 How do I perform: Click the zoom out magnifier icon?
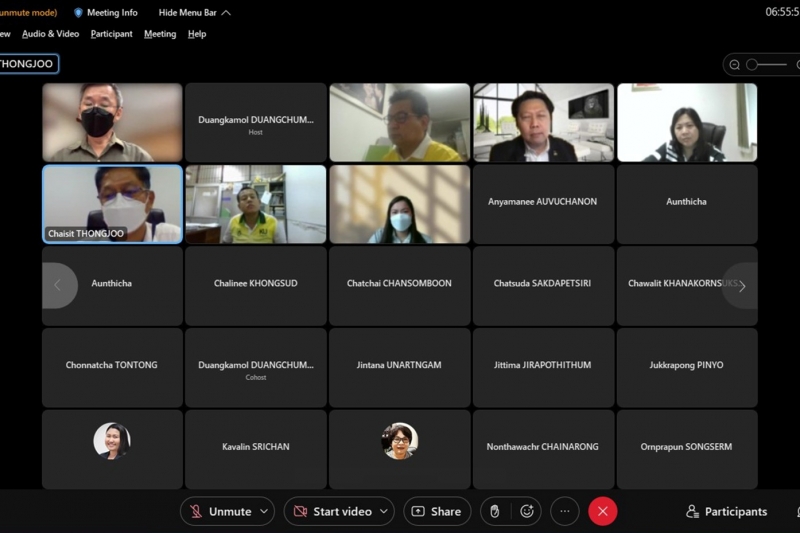pos(735,65)
